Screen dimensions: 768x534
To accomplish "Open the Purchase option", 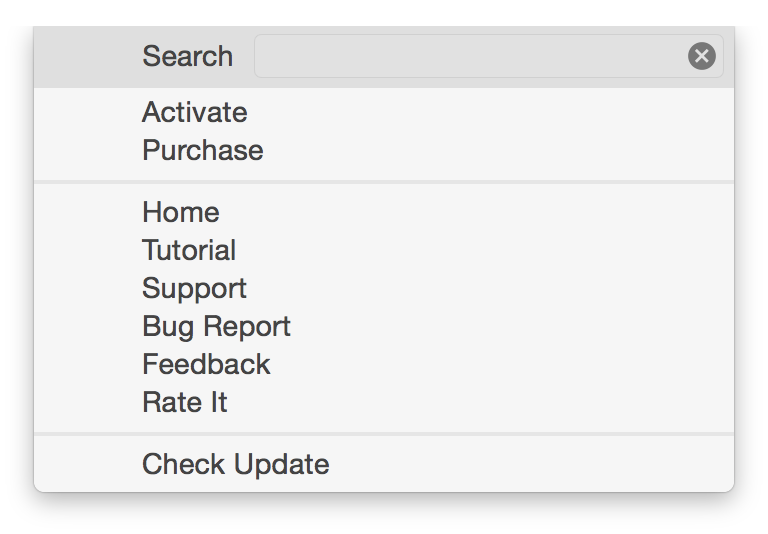I will point(203,150).
